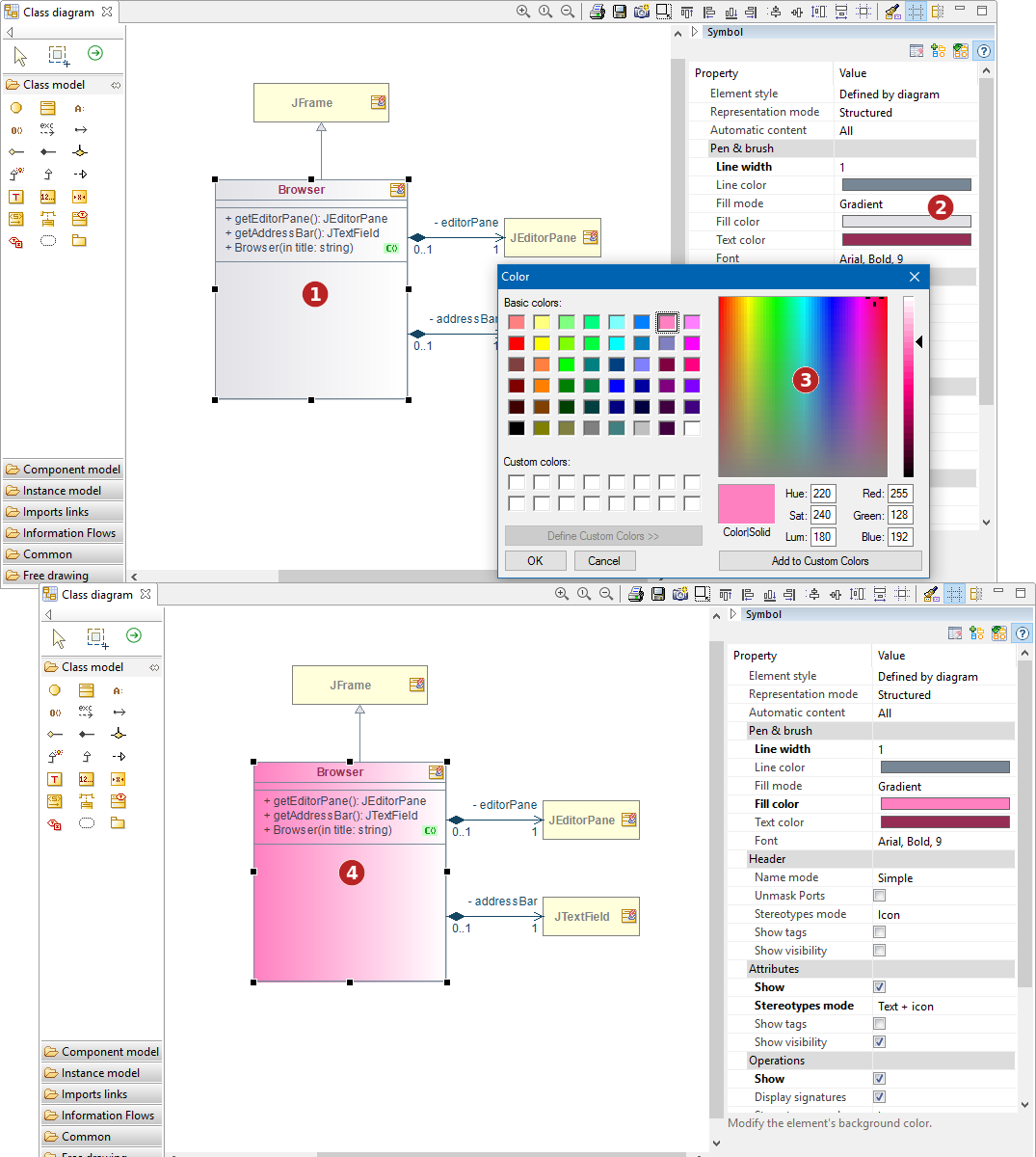Click the align top icon on the pink Browser diagram toolbar
1036x1157 pixels.
(x=726, y=594)
